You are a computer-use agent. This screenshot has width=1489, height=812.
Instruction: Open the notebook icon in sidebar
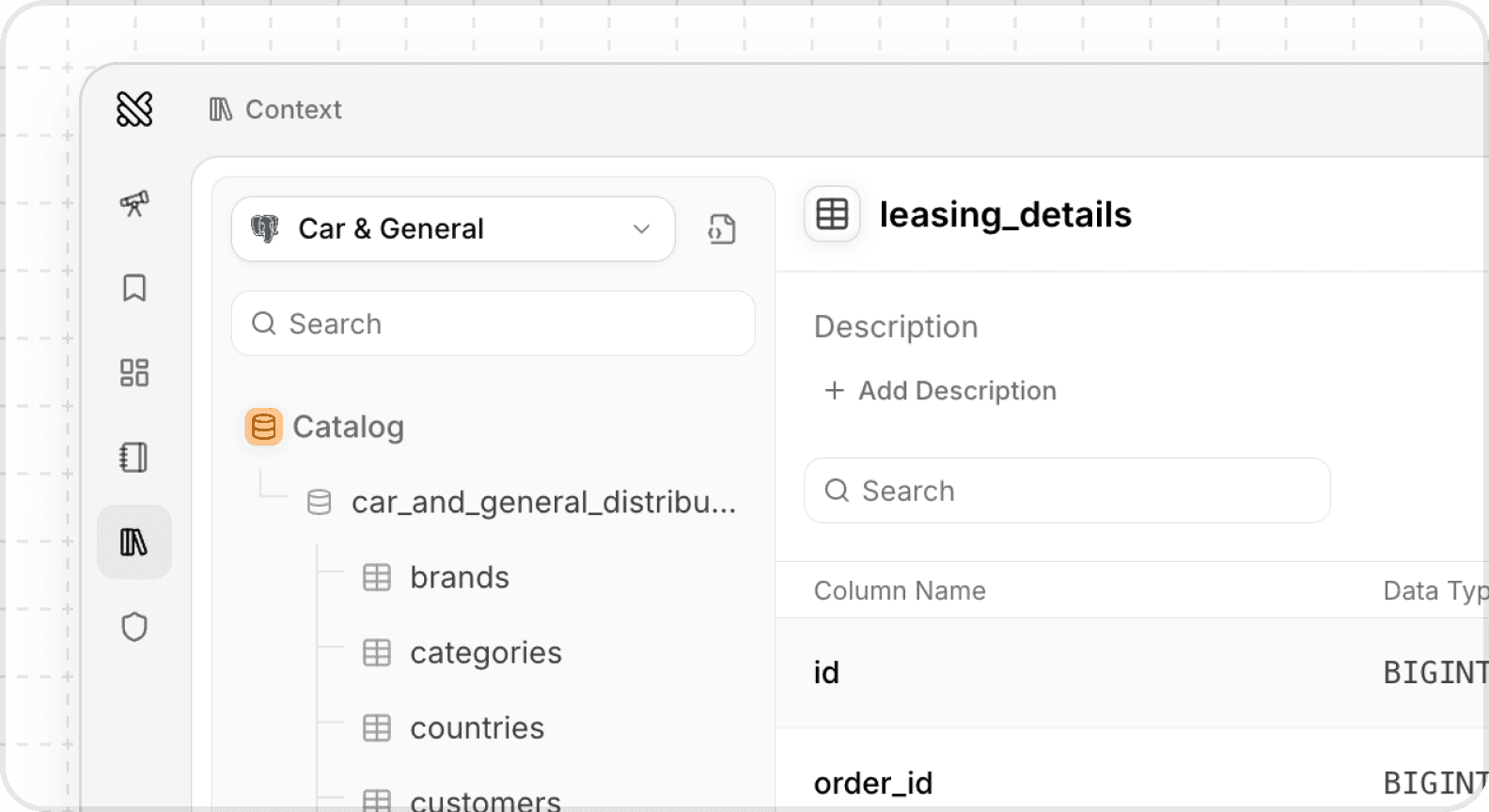pyautogui.click(x=134, y=458)
